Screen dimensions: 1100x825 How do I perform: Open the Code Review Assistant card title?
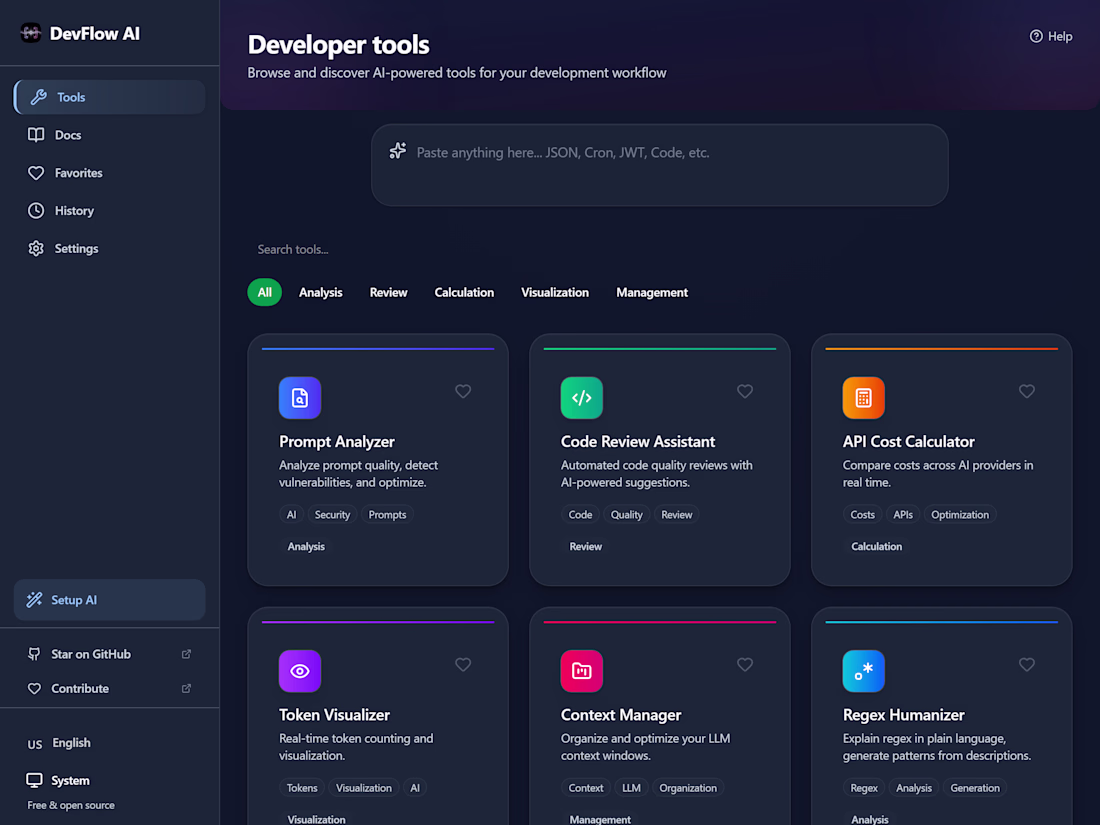[x=638, y=442]
